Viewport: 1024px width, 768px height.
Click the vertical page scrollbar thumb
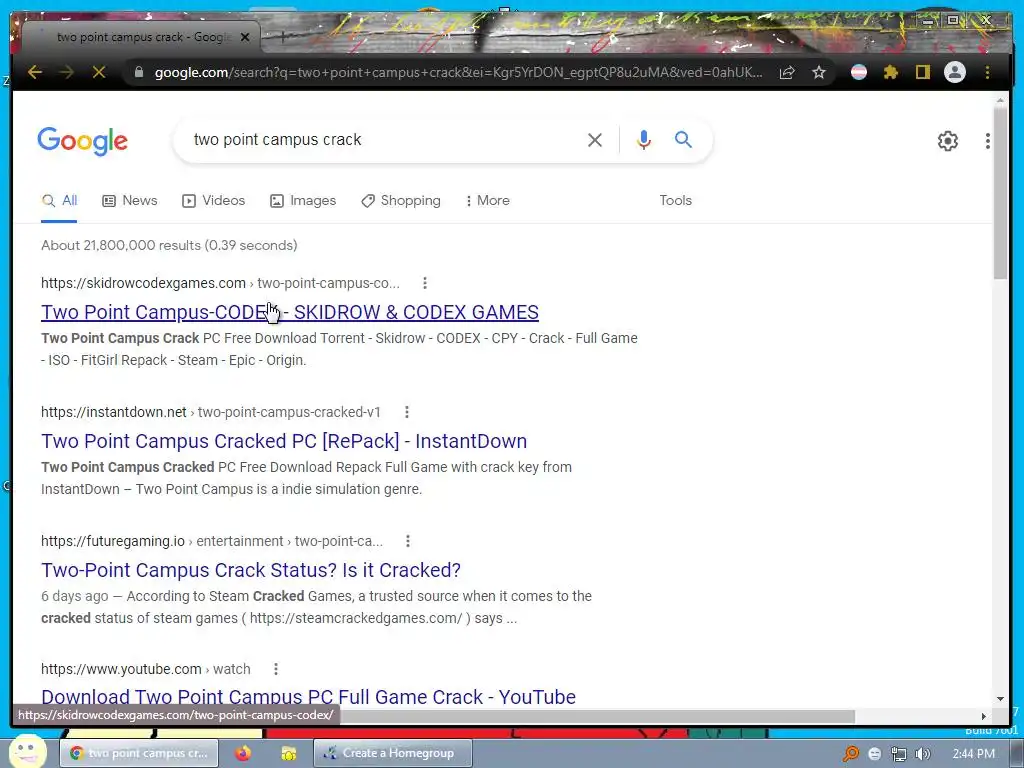click(x=1000, y=193)
